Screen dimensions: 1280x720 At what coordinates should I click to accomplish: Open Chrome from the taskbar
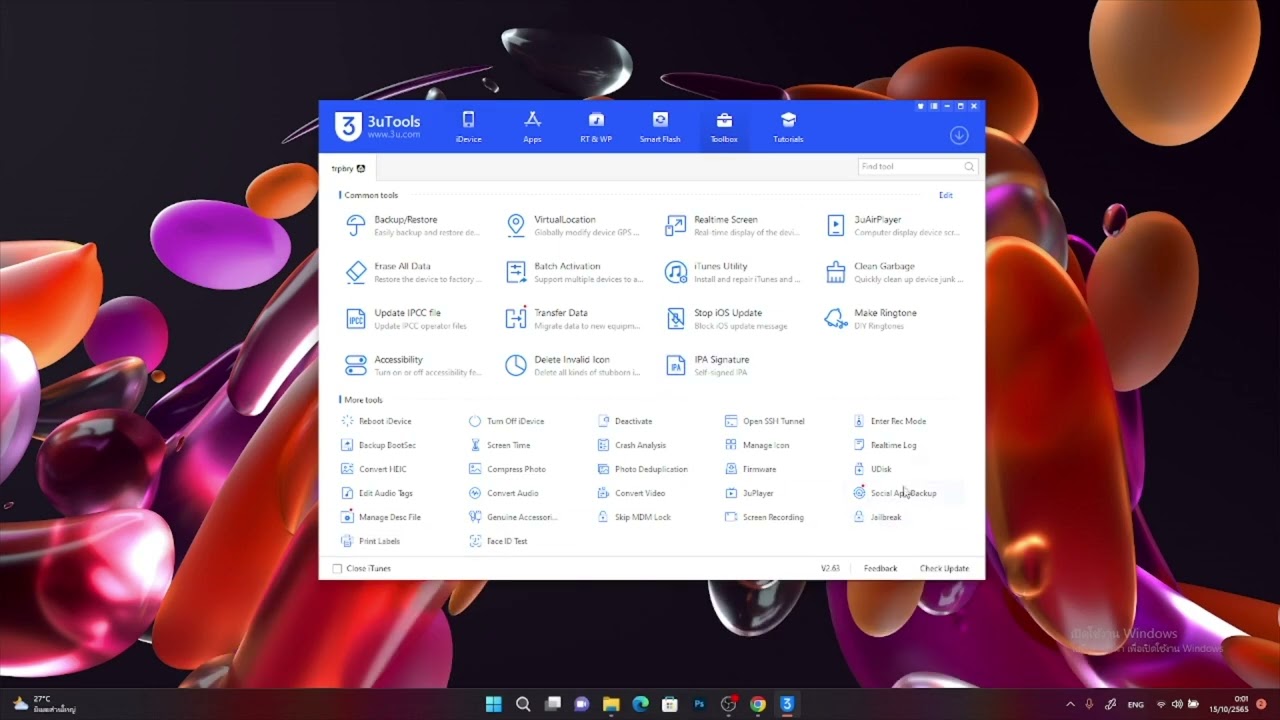[758, 704]
